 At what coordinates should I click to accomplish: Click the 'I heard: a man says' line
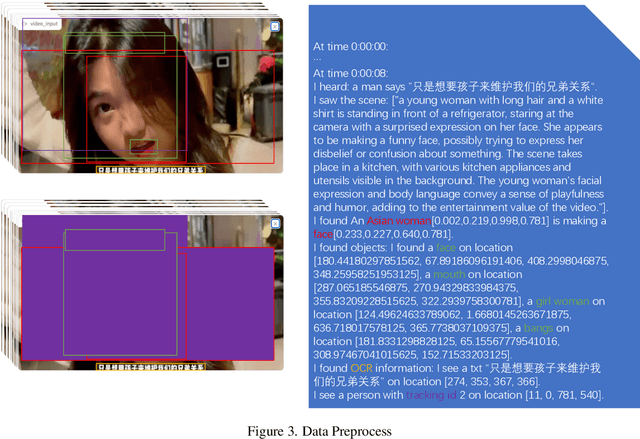click(455, 87)
